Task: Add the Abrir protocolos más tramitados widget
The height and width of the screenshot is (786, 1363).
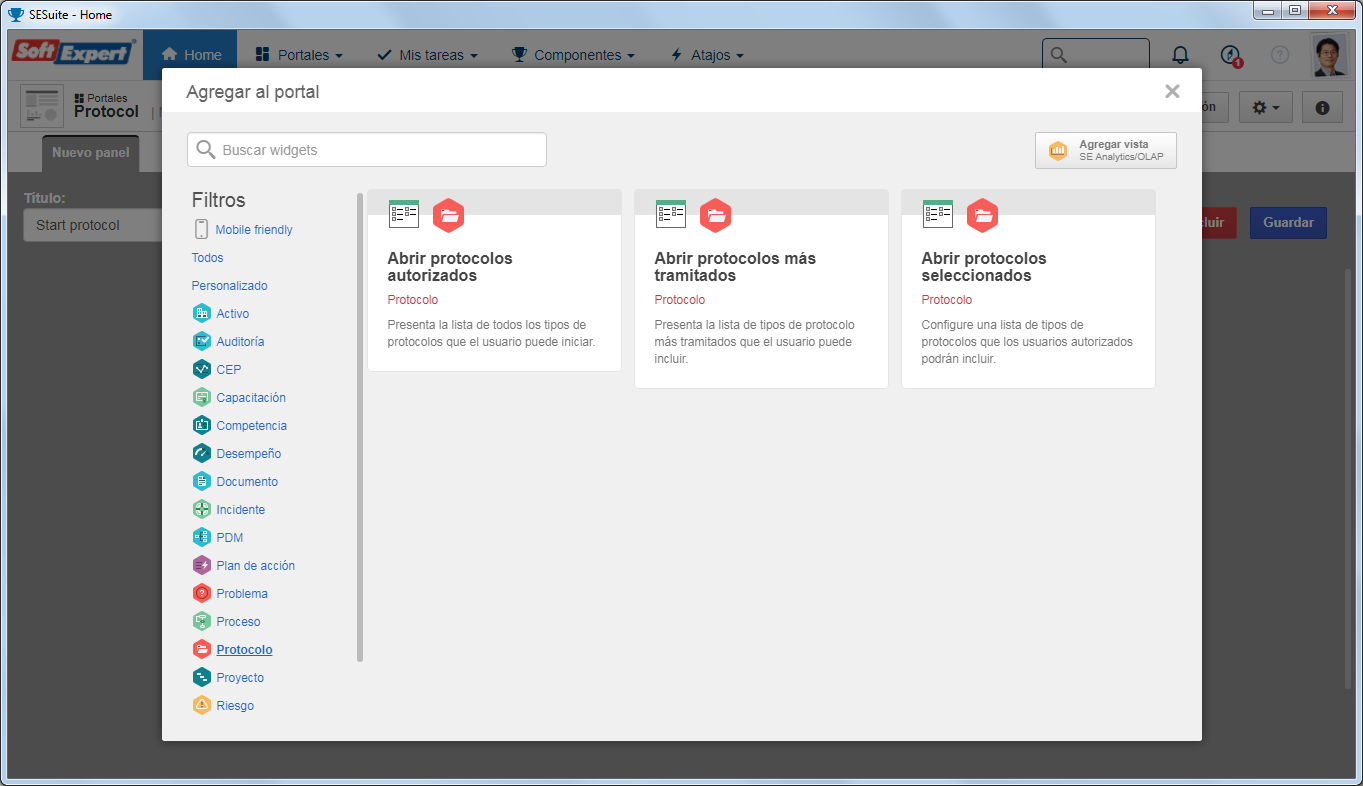Action: (761, 288)
